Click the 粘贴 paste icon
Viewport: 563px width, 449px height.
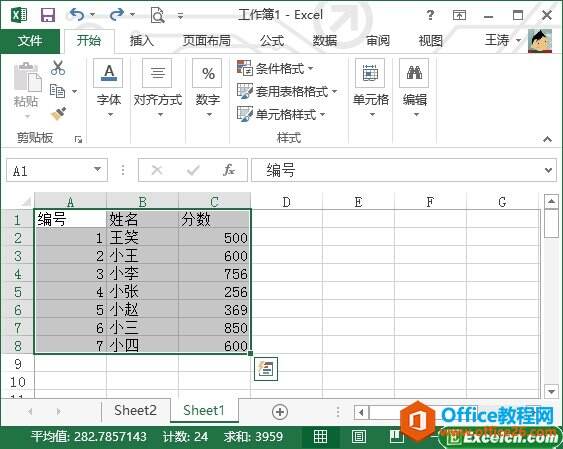pyautogui.click(x=27, y=77)
